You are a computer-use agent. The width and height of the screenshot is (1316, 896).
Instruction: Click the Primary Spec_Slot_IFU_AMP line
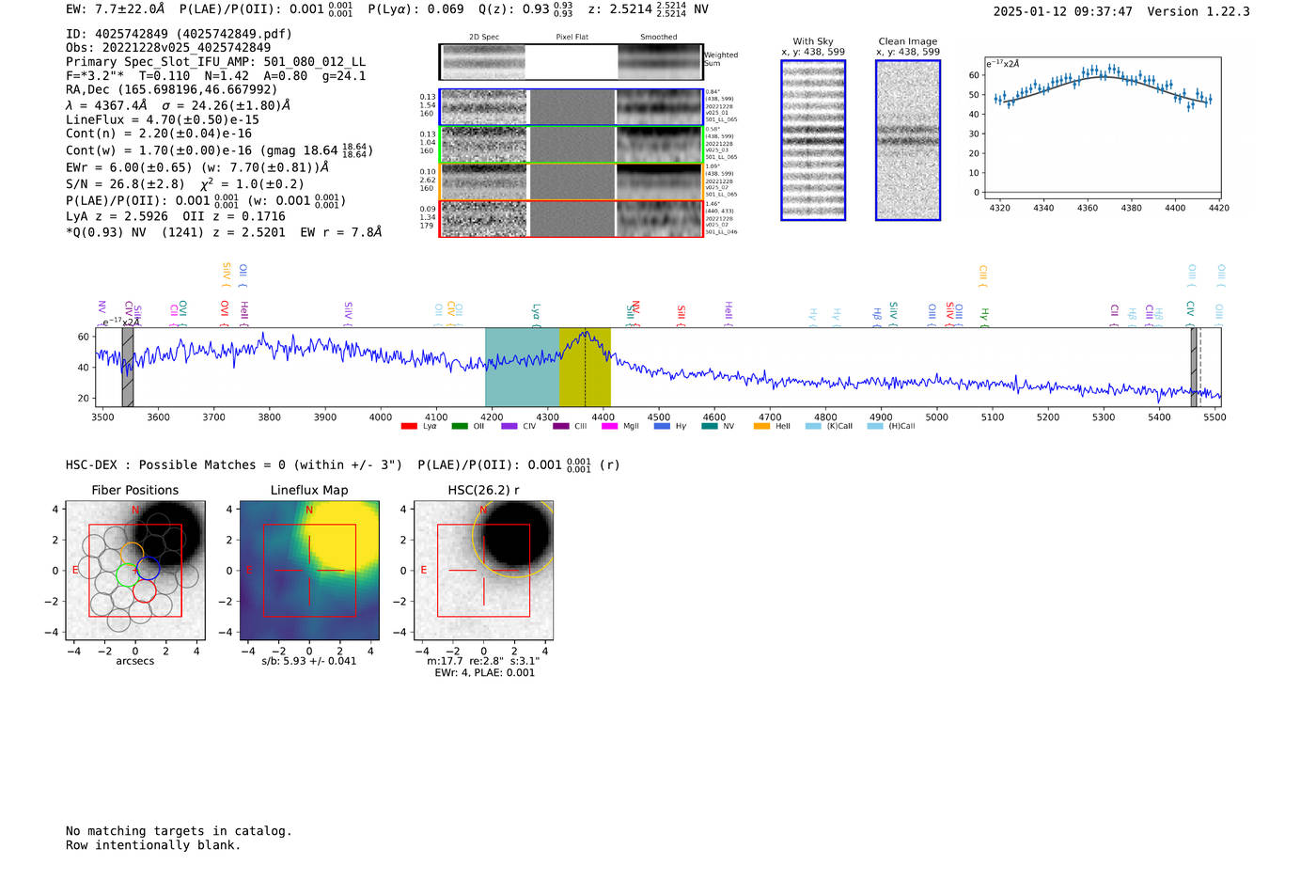click(215, 62)
